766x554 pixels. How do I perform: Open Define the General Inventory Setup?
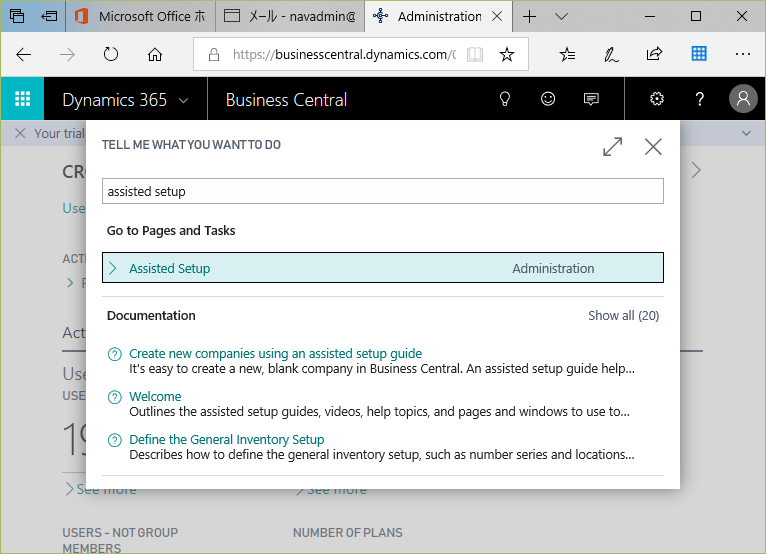coord(227,439)
